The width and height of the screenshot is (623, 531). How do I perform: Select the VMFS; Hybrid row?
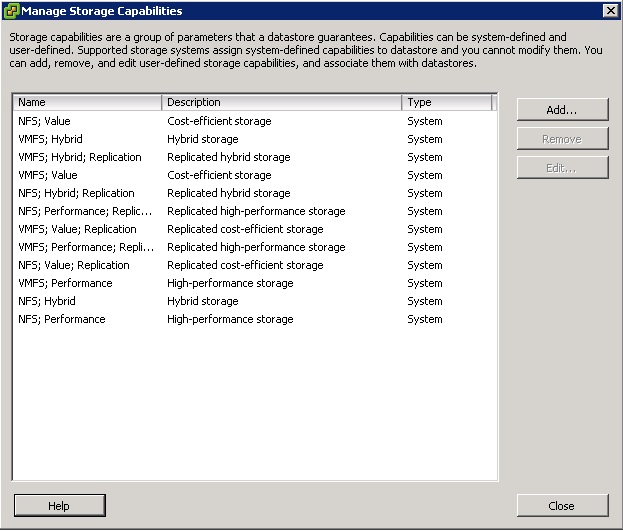[50, 139]
